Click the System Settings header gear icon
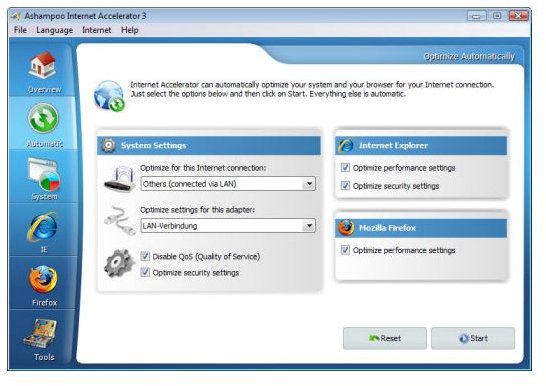The height and width of the screenshot is (386, 546). [x=108, y=145]
